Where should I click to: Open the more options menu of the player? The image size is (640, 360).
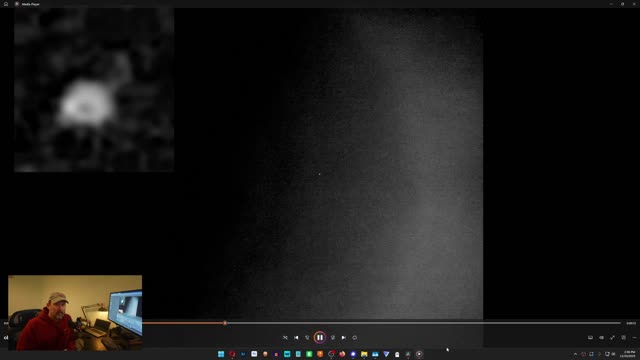[634, 338]
